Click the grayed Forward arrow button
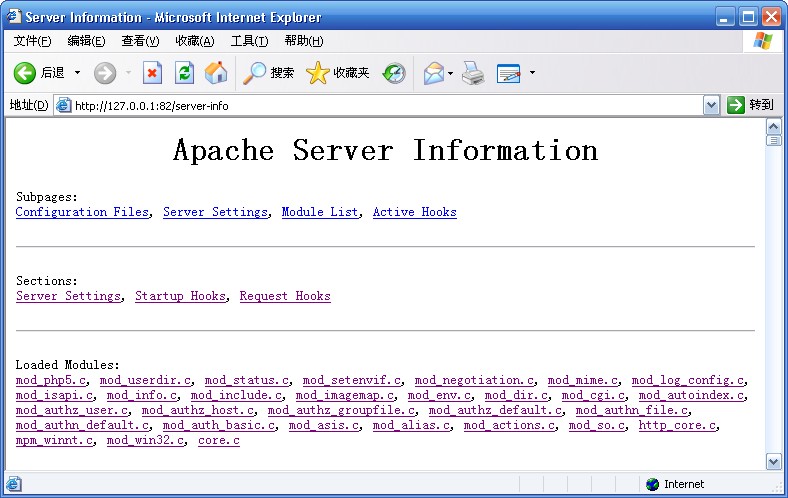This screenshot has width=788, height=498. [105, 73]
